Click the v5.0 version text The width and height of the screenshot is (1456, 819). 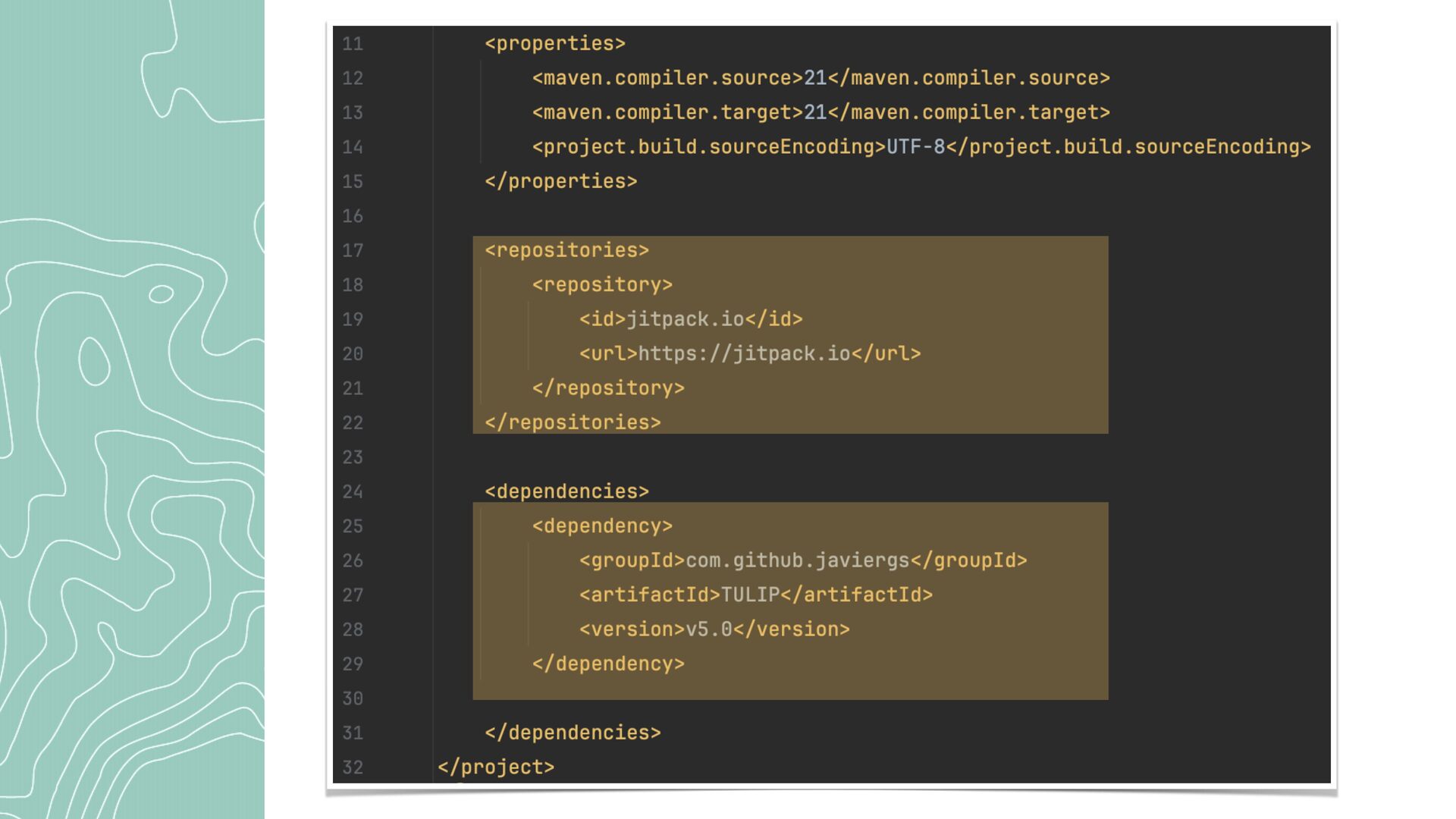tap(708, 629)
